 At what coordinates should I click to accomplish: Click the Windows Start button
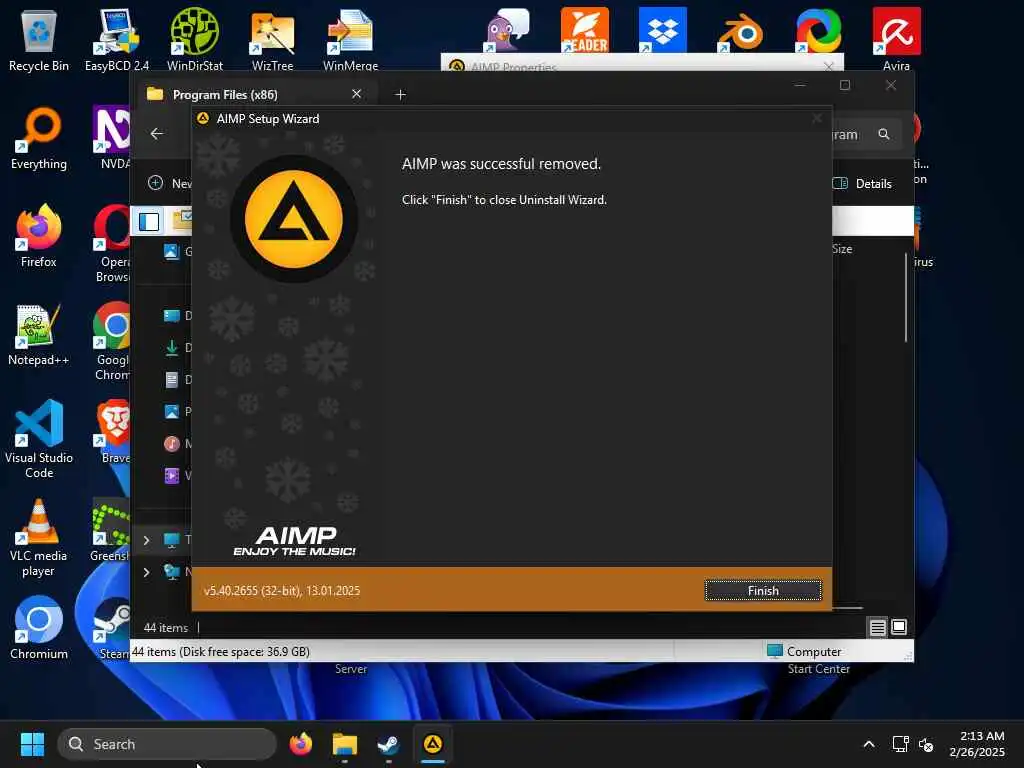[x=32, y=744]
